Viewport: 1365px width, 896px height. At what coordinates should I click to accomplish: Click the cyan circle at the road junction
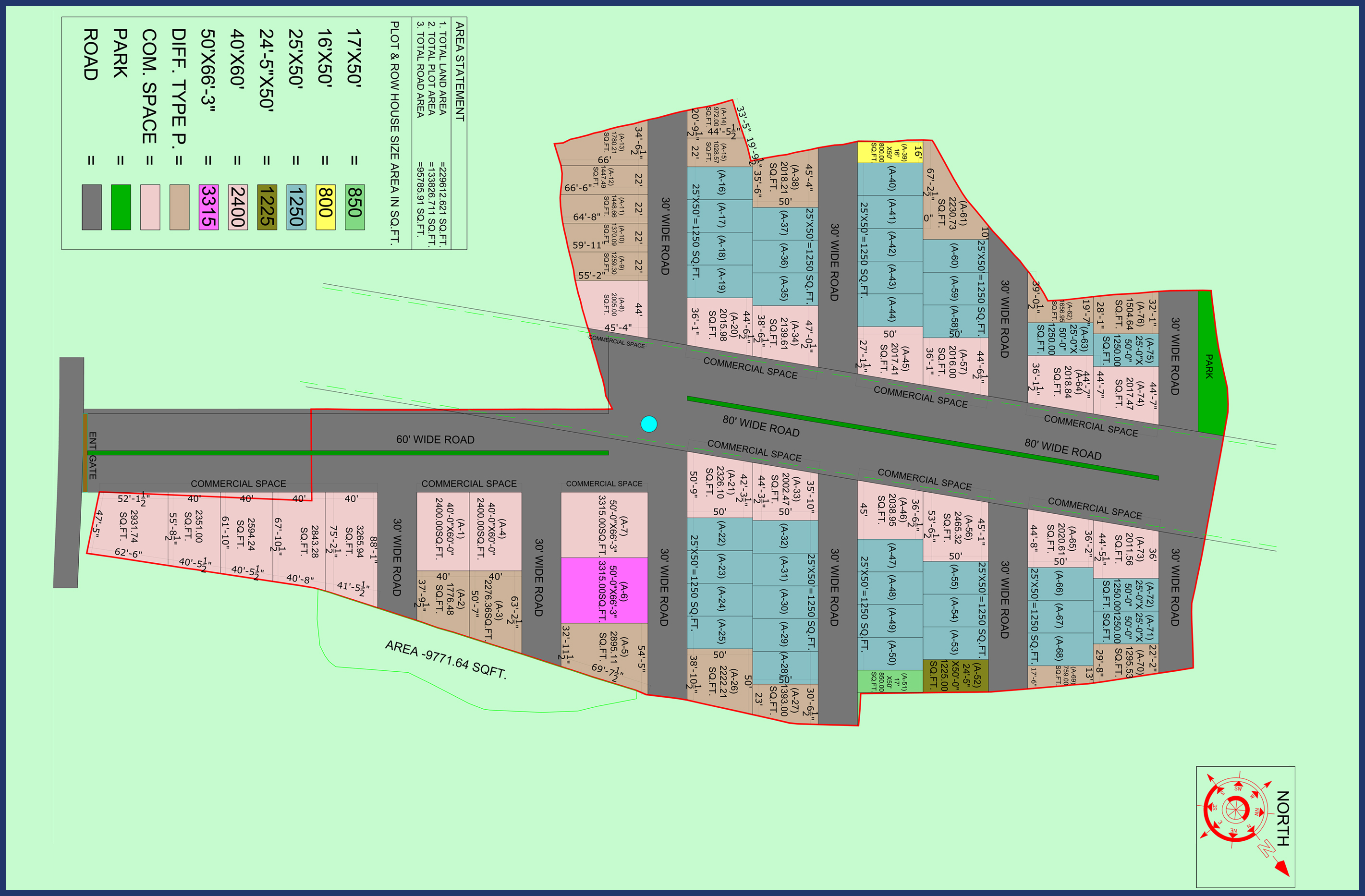649,424
